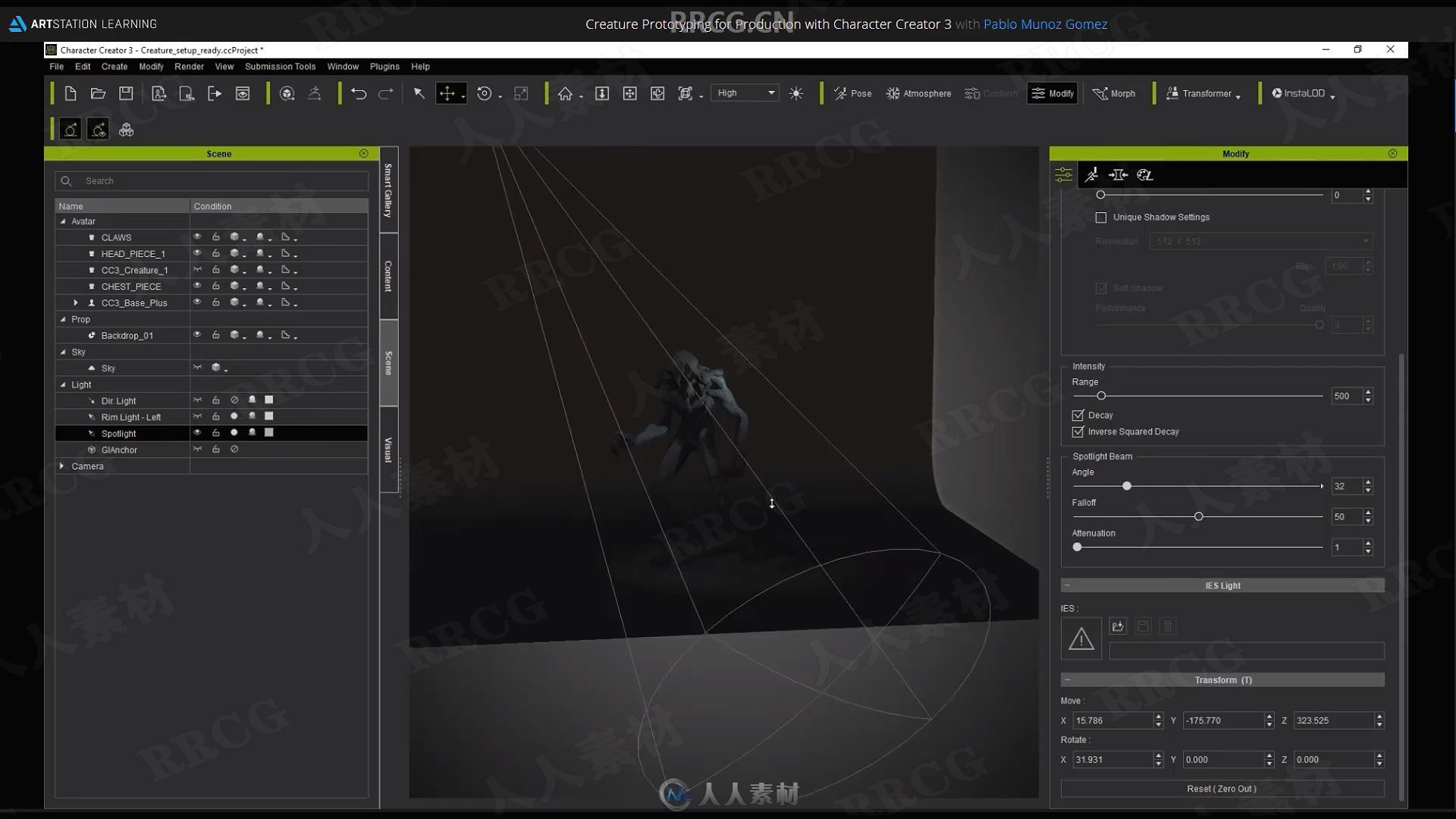Click the Move X value field
1456x819 pixels.
(1113, 720)
